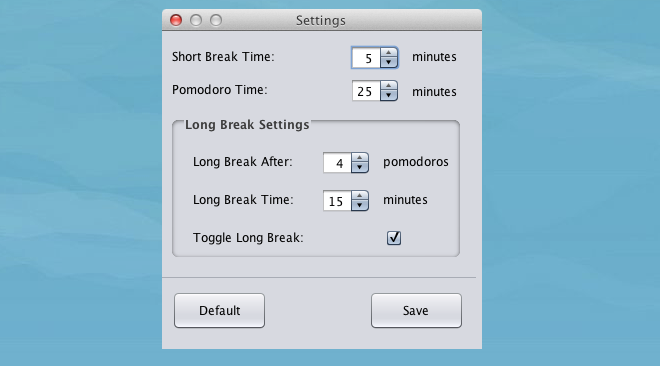Decrease Pomodoro Time with down arrow

[389, 95]
